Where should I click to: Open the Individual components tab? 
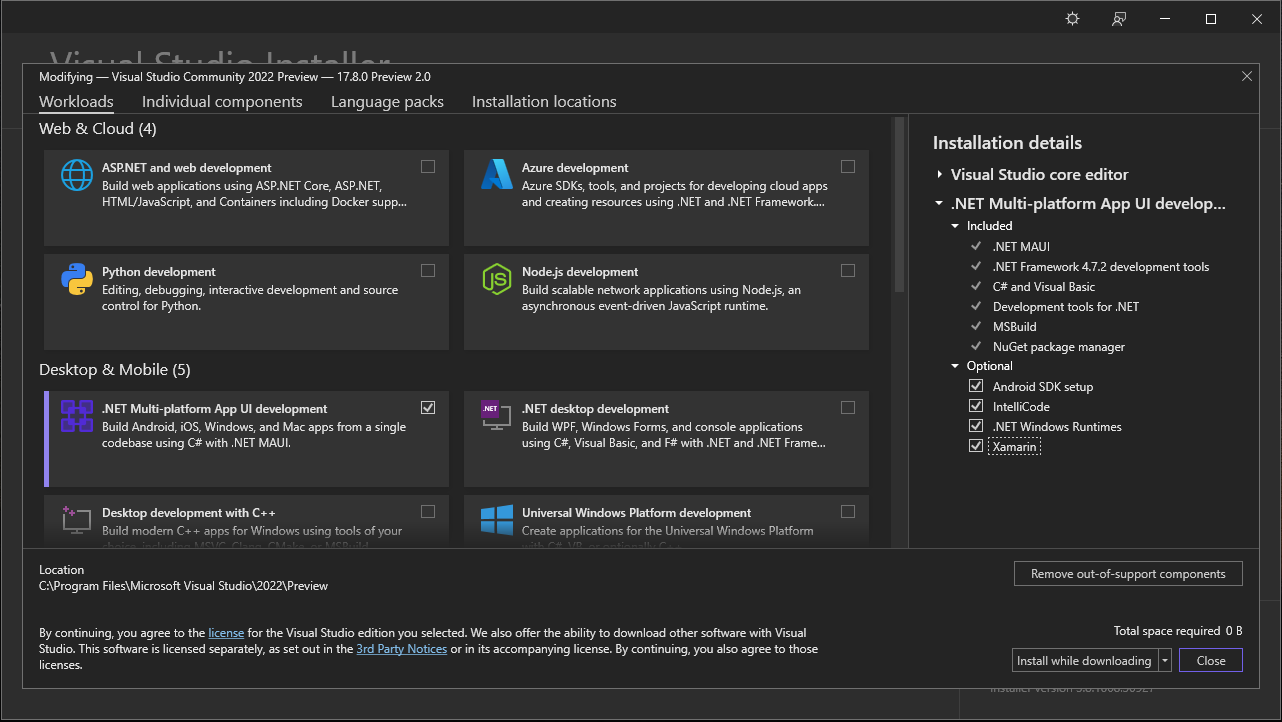point(222,102)
